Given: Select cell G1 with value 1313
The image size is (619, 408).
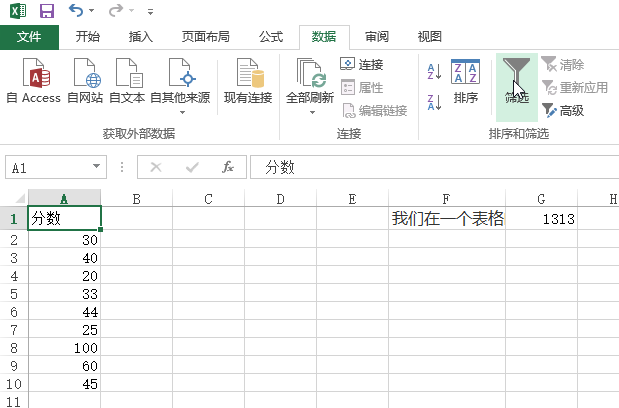Looking at the screenshot, I should (x=541, y=218).
